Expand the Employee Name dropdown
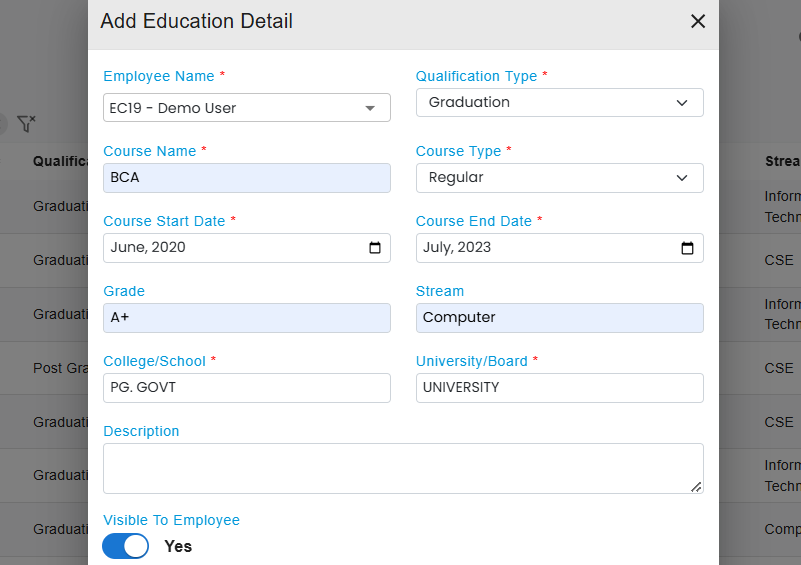Screen dimensions: 801x565 [369, 108]
